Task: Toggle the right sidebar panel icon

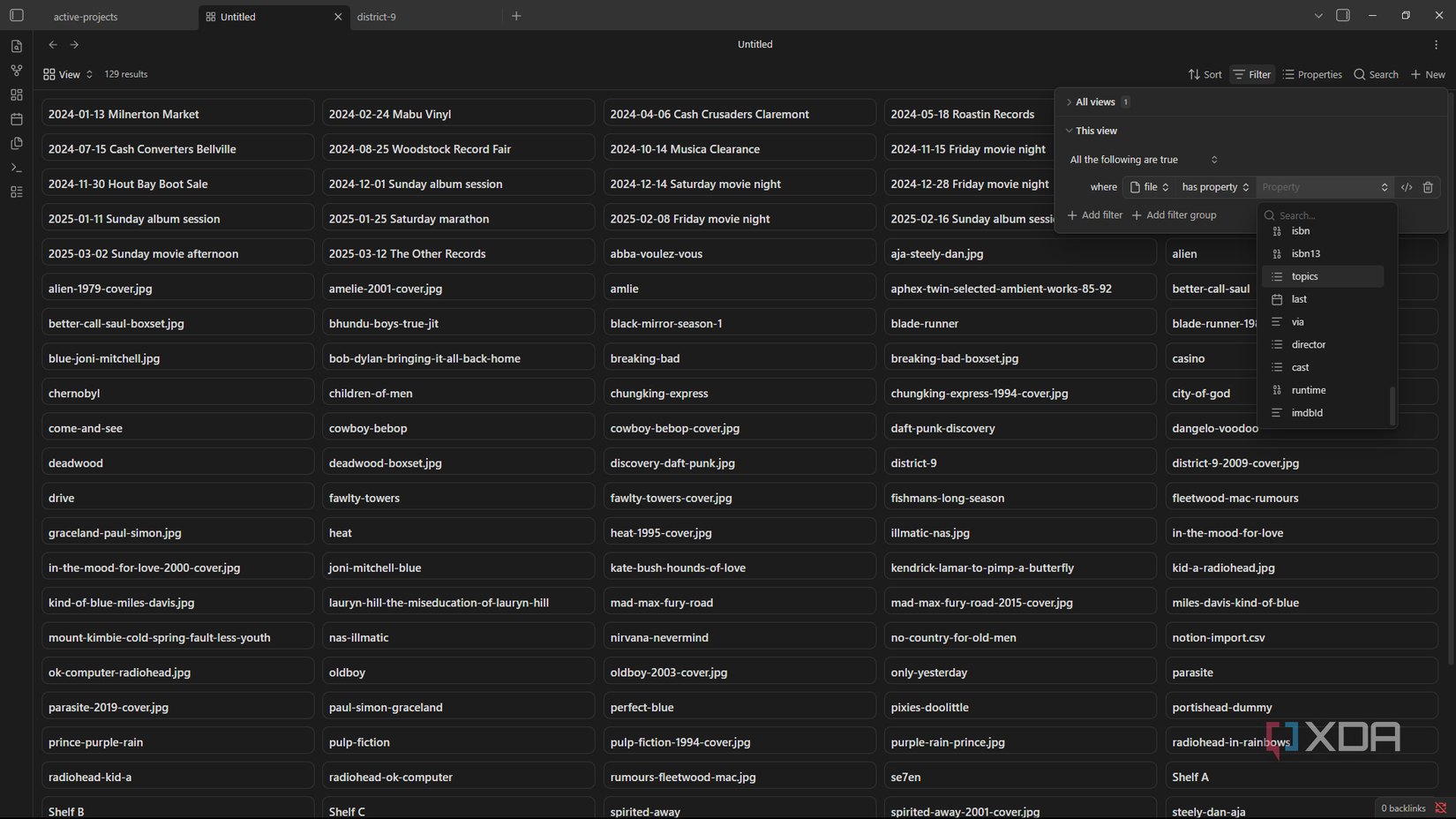Action: [1343, 15]
